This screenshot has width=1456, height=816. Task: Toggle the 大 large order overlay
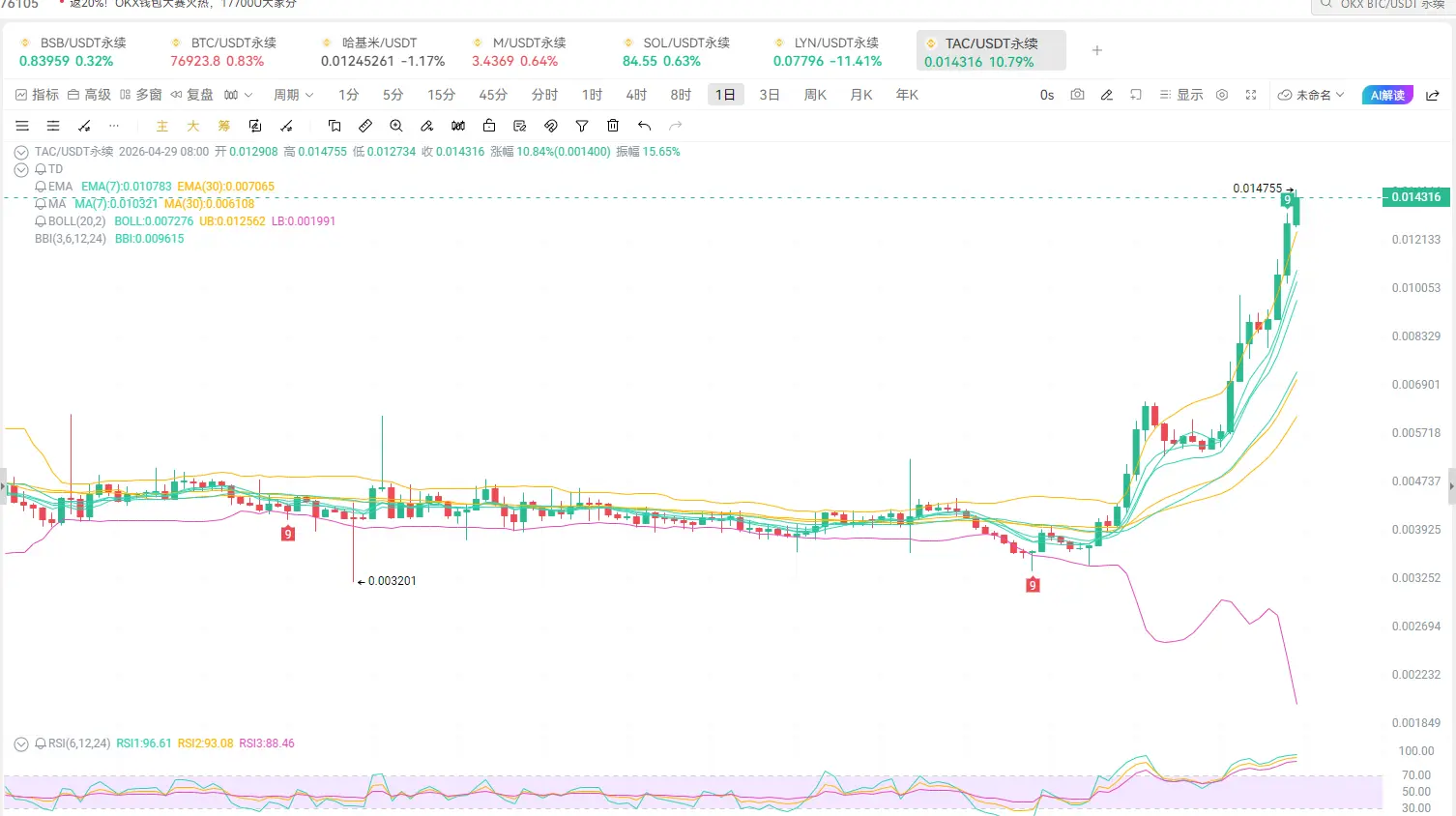tap(193, 126)
